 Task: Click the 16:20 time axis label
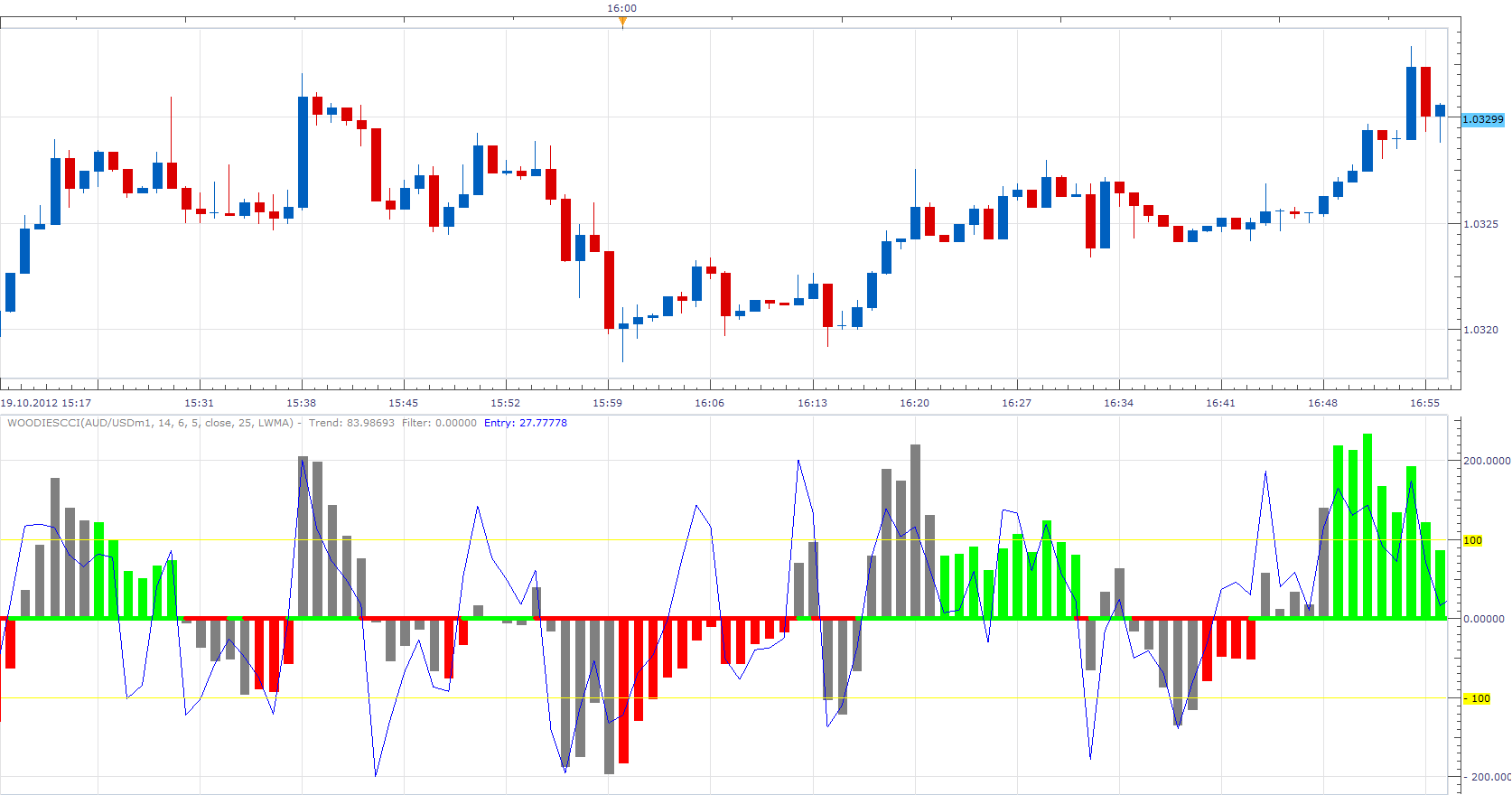(914, 403)
